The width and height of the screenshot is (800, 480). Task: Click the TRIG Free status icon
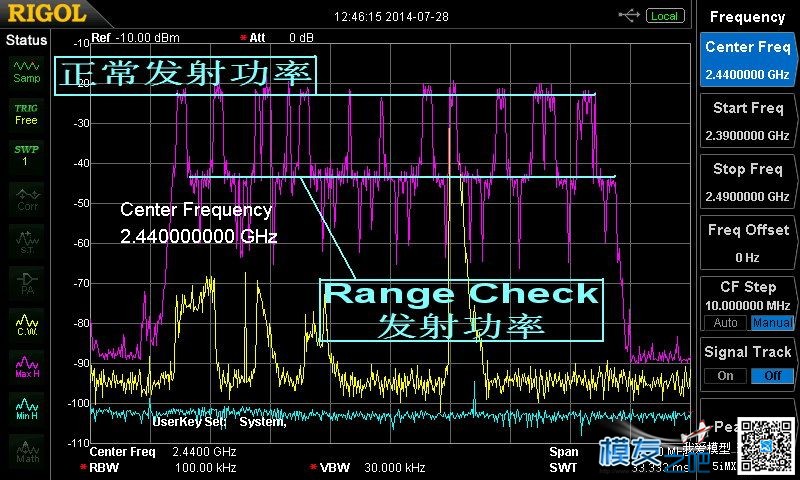27,114
